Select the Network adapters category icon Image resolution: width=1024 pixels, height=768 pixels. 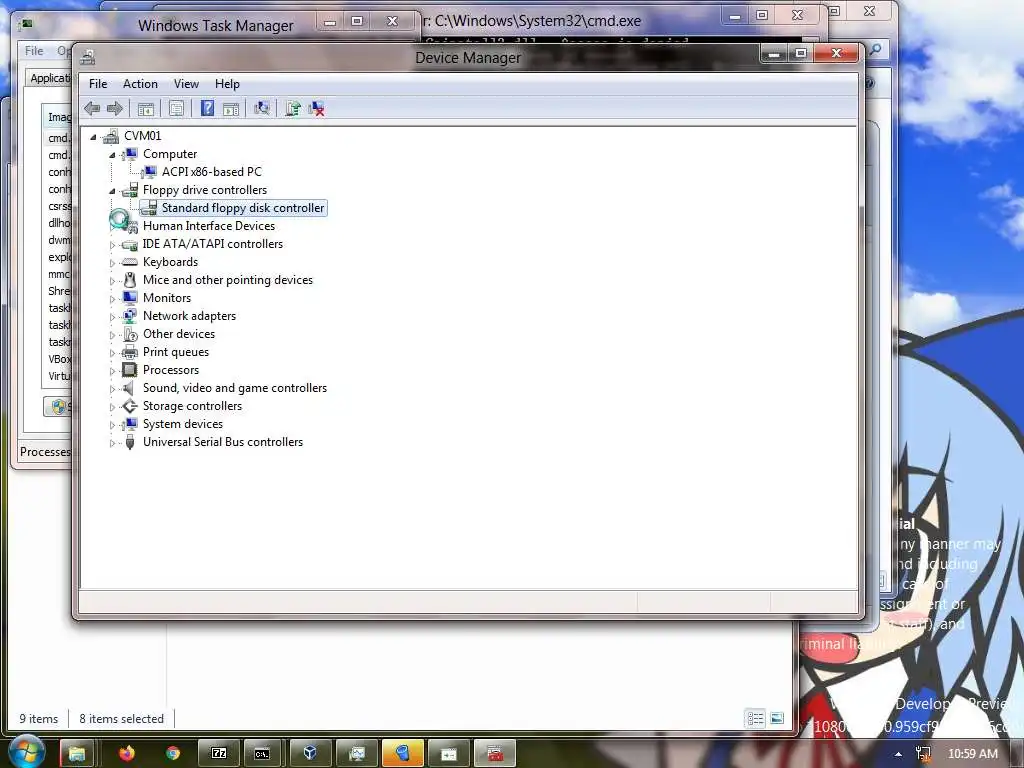[130, 315]
